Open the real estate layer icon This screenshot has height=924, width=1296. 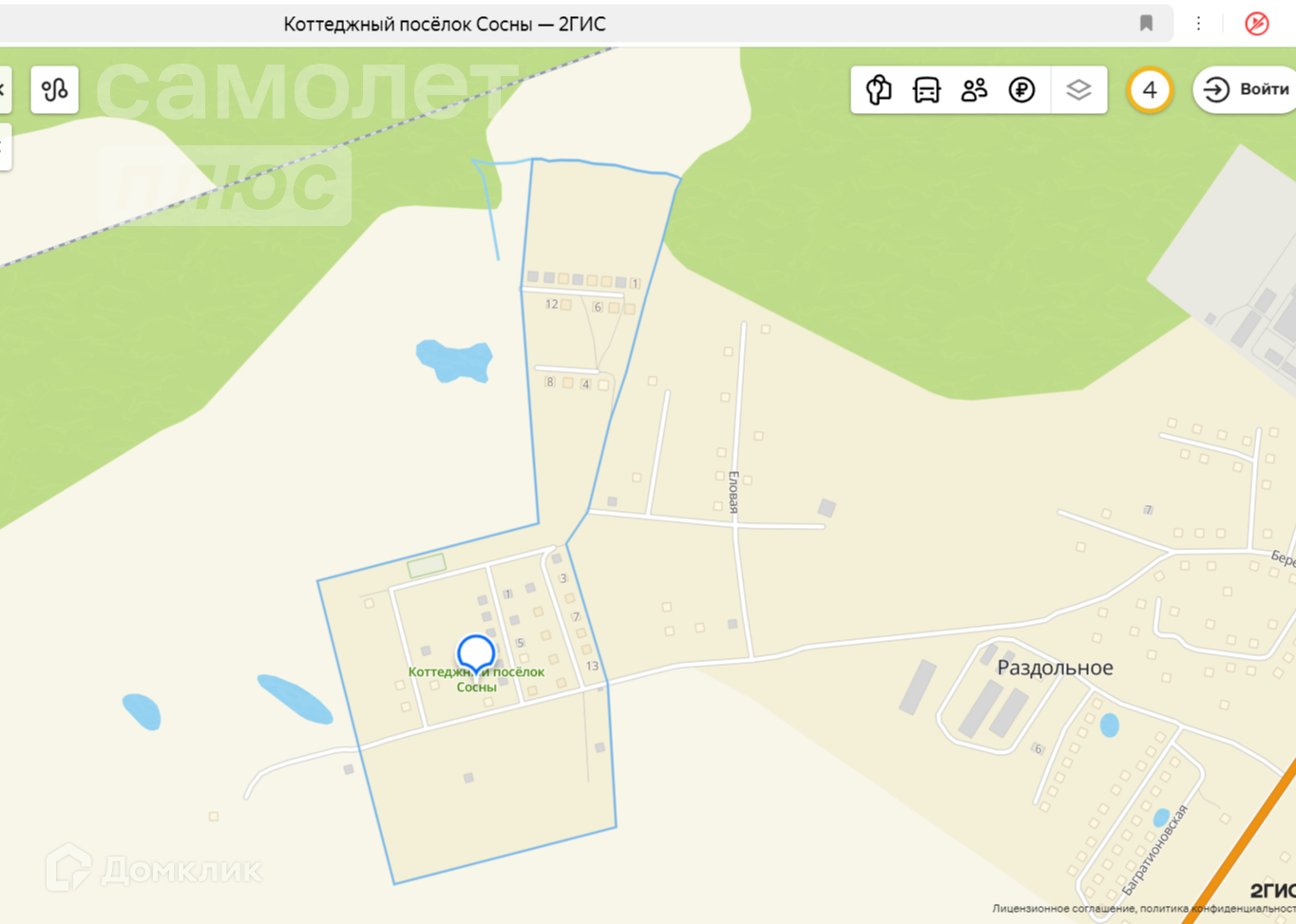tap(879, 90)
